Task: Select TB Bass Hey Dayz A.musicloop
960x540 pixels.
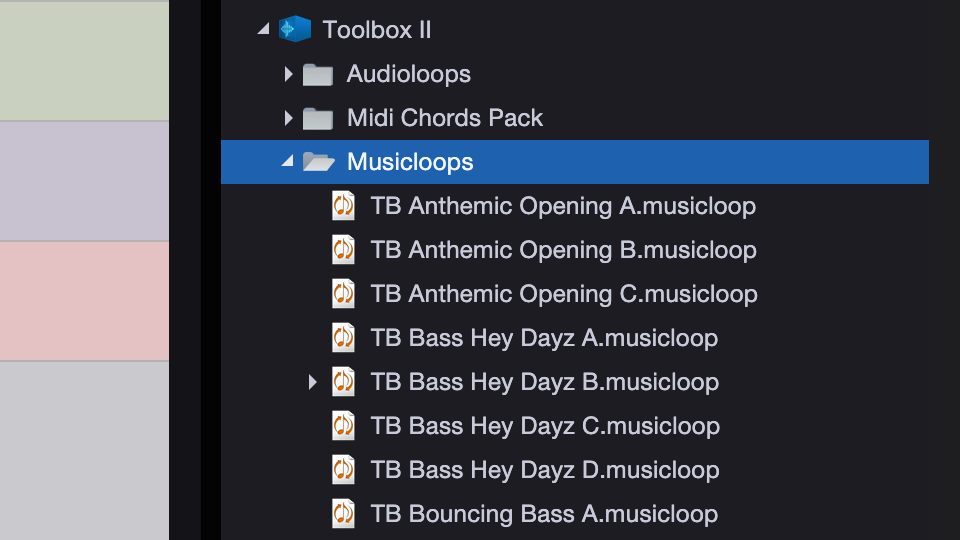Action: point(543,338)
